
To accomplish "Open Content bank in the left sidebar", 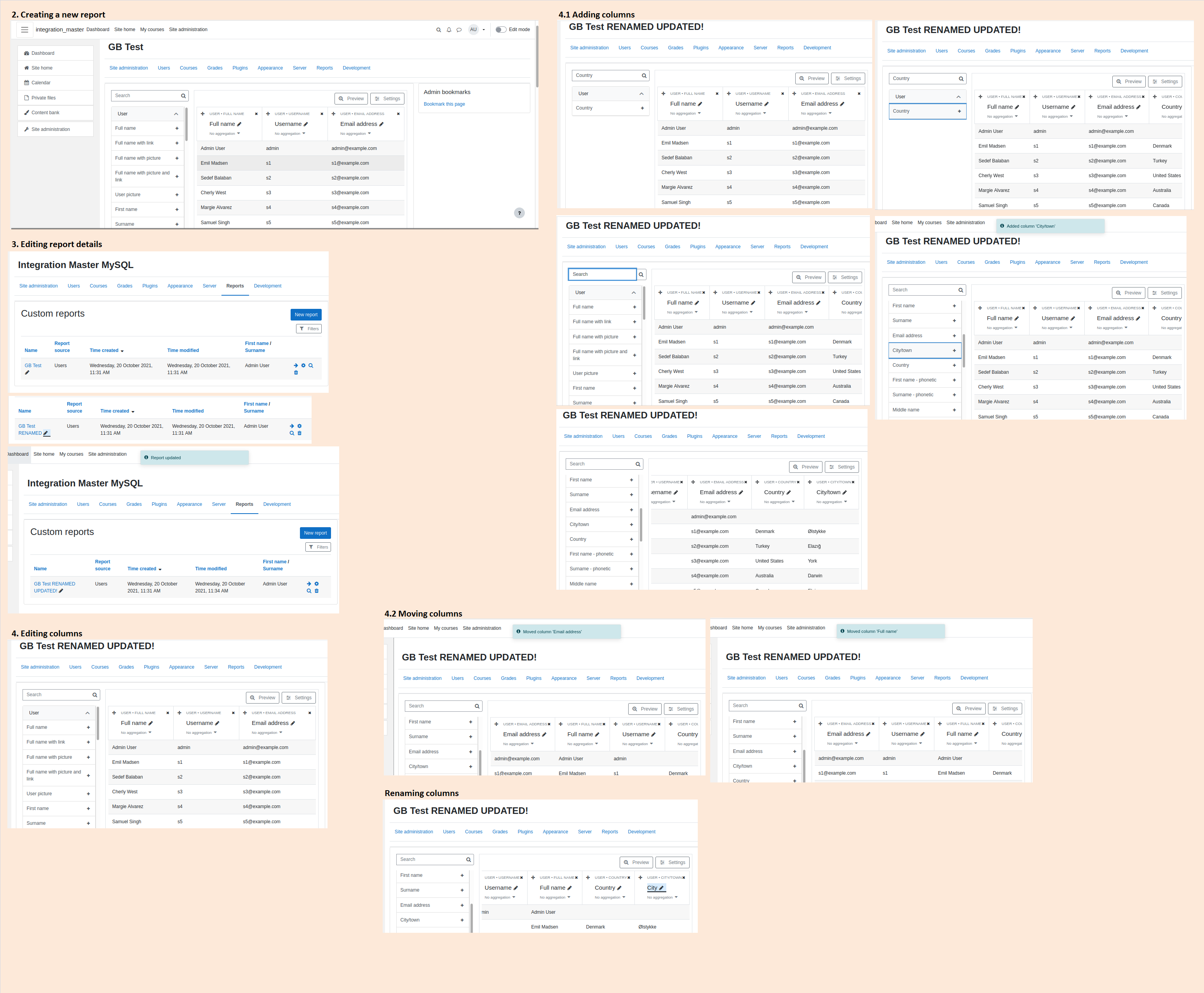I will coord(56,113).
